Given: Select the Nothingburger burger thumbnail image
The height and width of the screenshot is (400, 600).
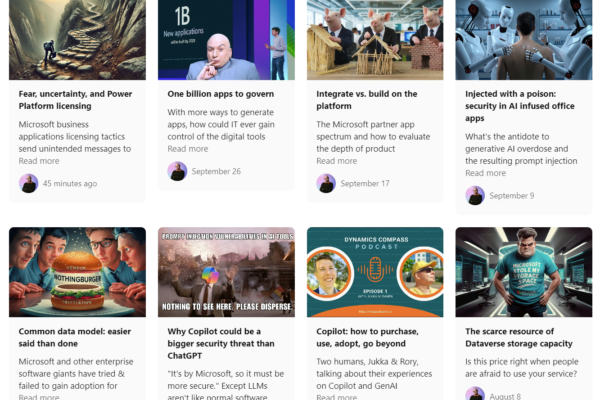Looking at the screenshot, I should click(77, 272).
